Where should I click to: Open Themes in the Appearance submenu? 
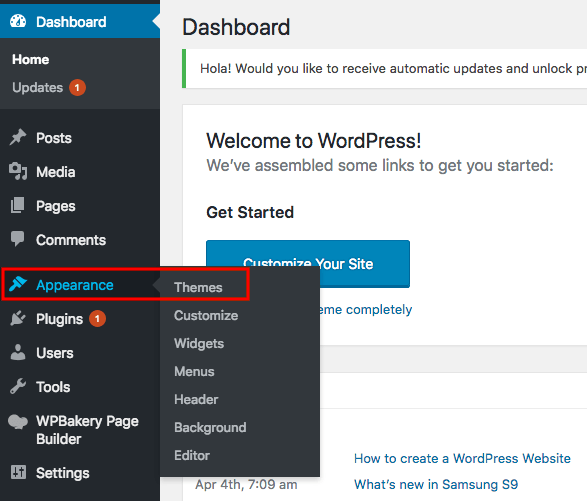198,288
